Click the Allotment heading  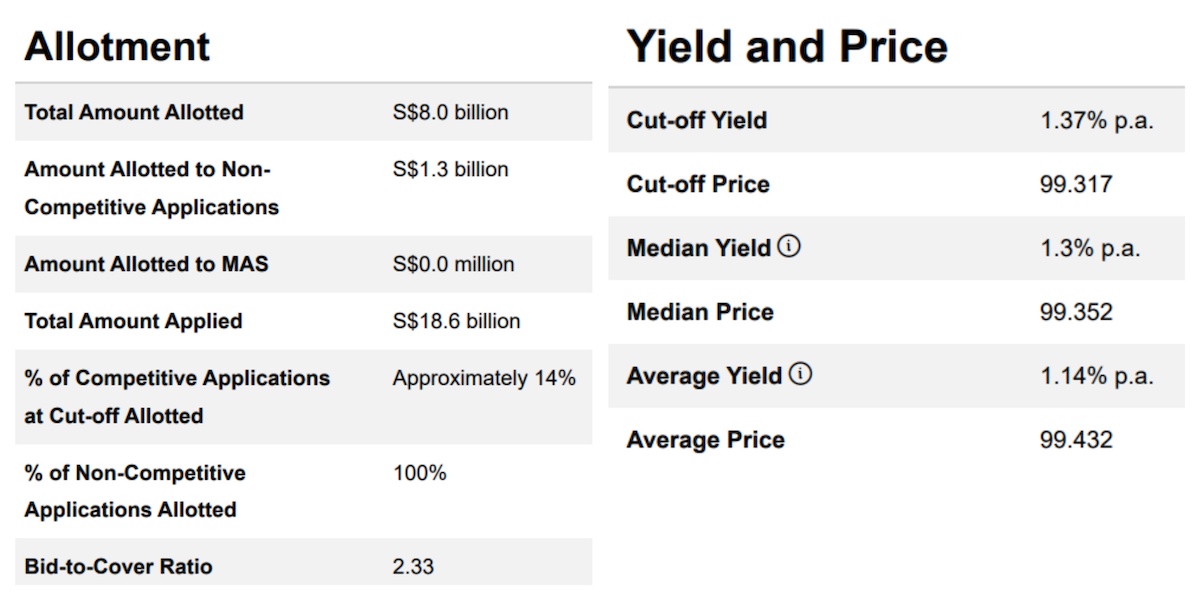(117, 47)
